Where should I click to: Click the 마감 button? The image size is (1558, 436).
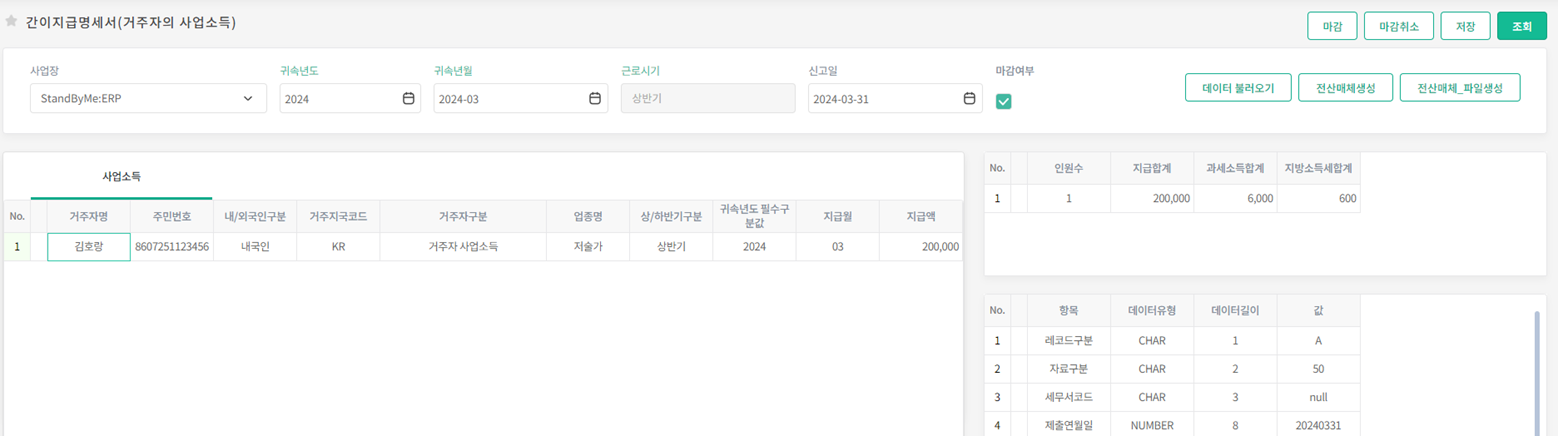(x=1332, y=26)
